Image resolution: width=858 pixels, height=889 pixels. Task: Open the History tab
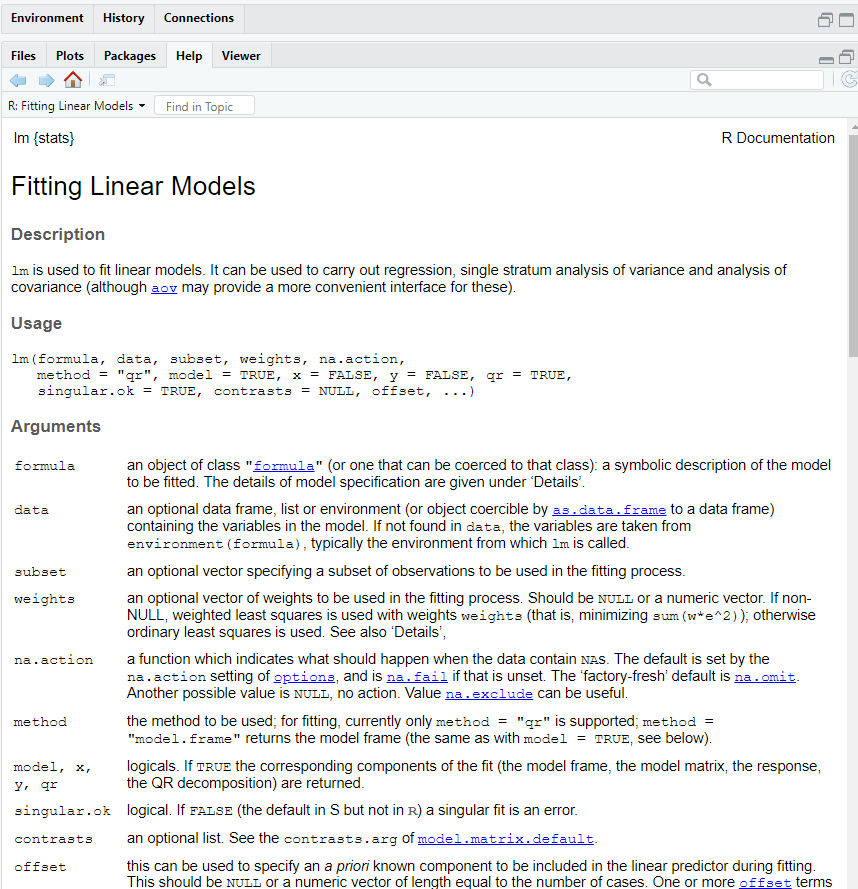tap(123, 18)
